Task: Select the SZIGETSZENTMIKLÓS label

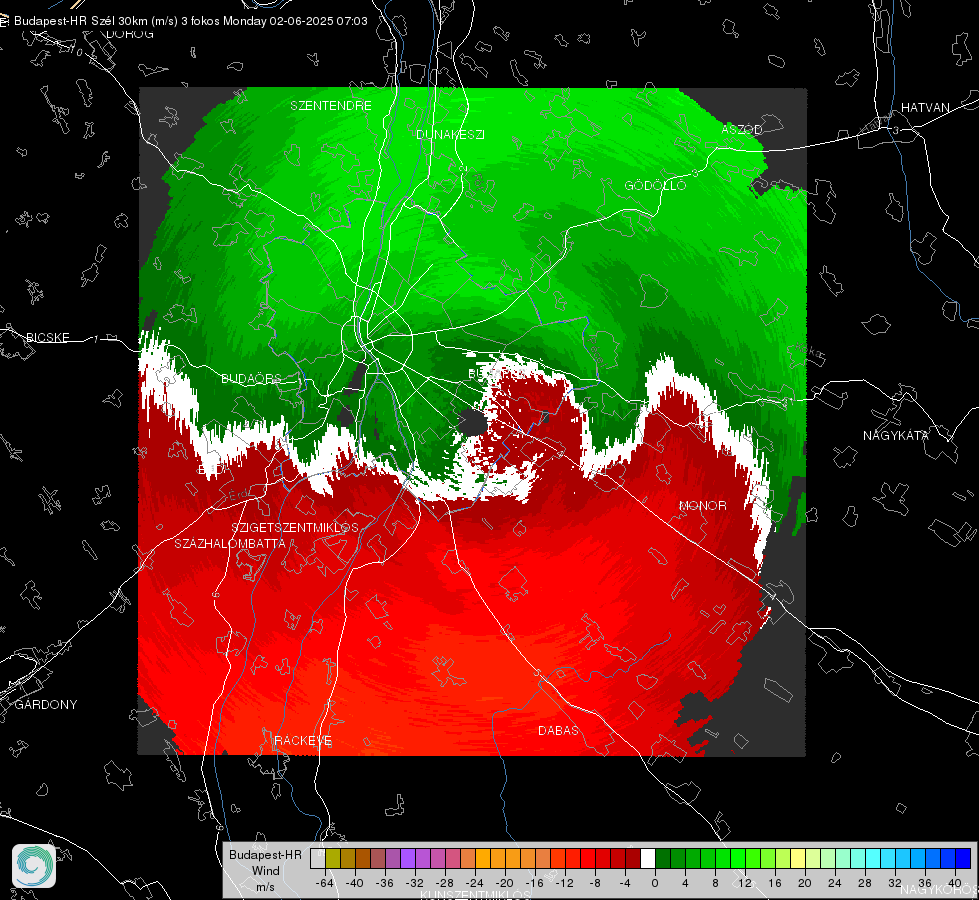Action: [x=295, y=528]
